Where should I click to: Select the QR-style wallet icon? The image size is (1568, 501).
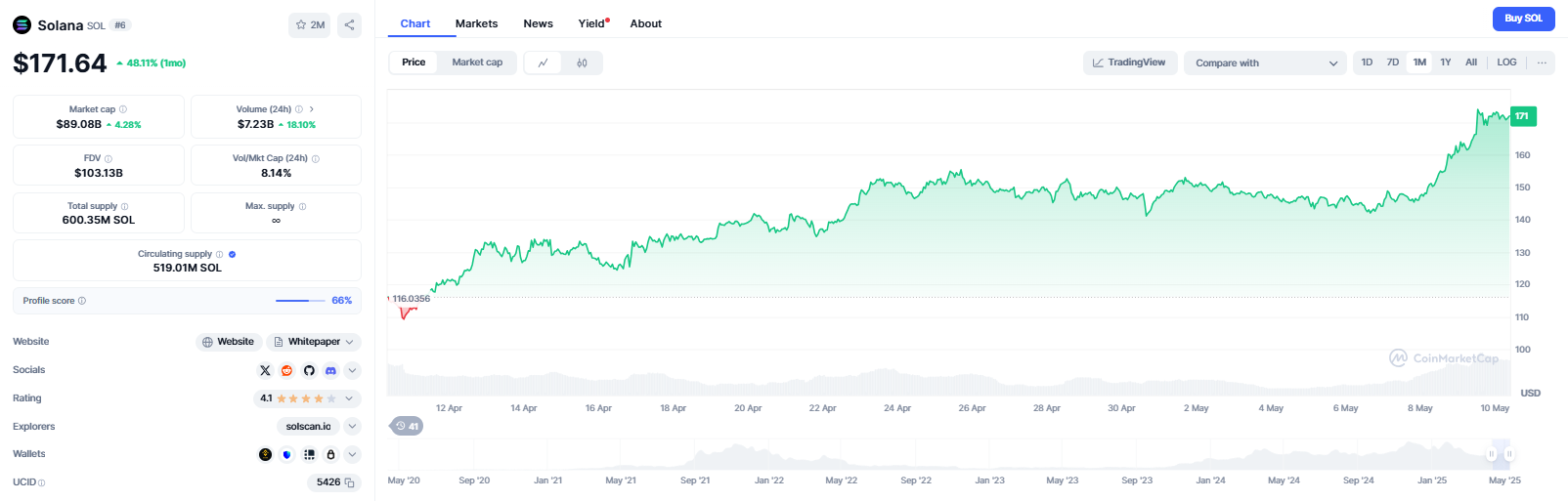309,454
